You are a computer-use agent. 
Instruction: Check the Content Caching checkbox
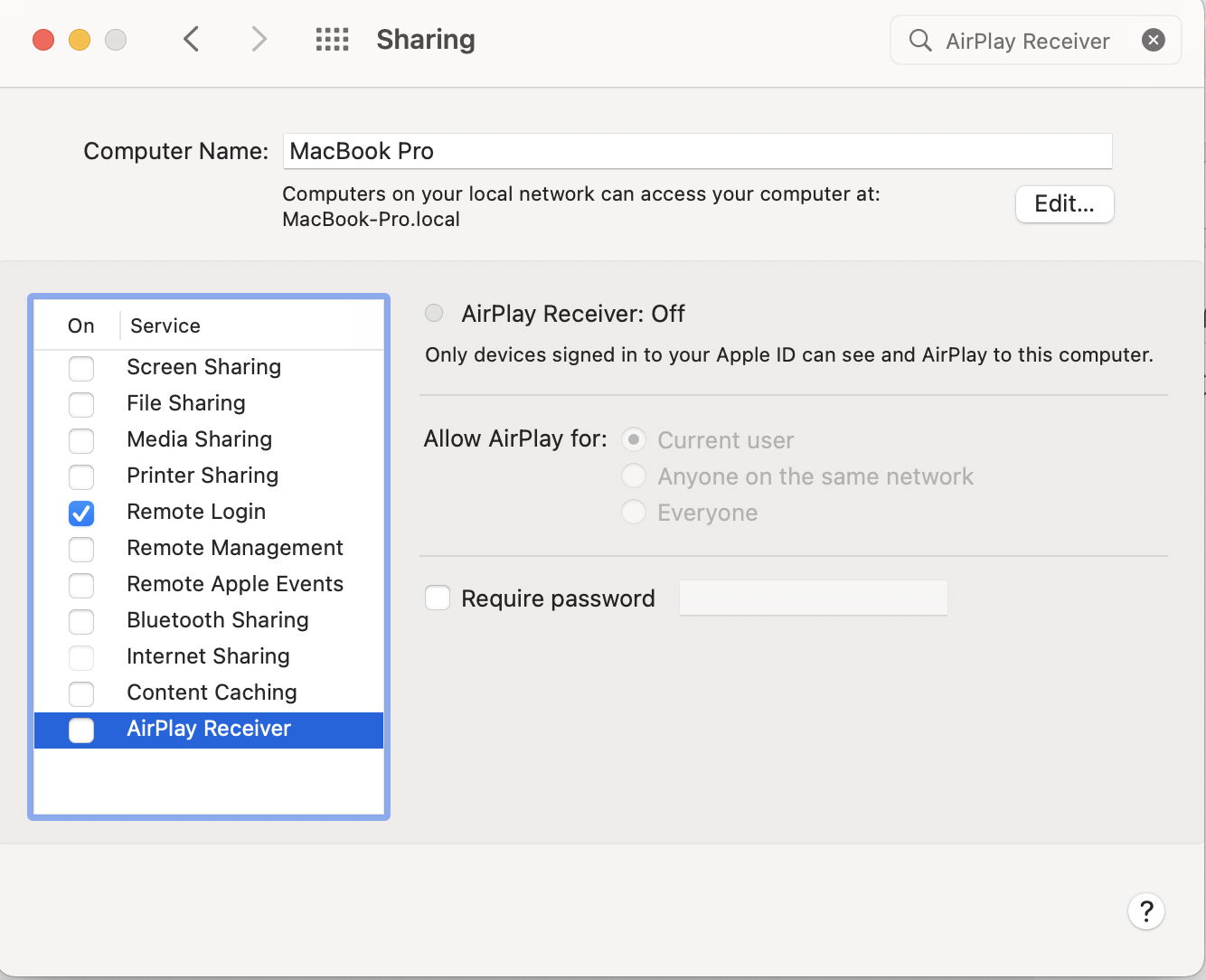(81, 693)
